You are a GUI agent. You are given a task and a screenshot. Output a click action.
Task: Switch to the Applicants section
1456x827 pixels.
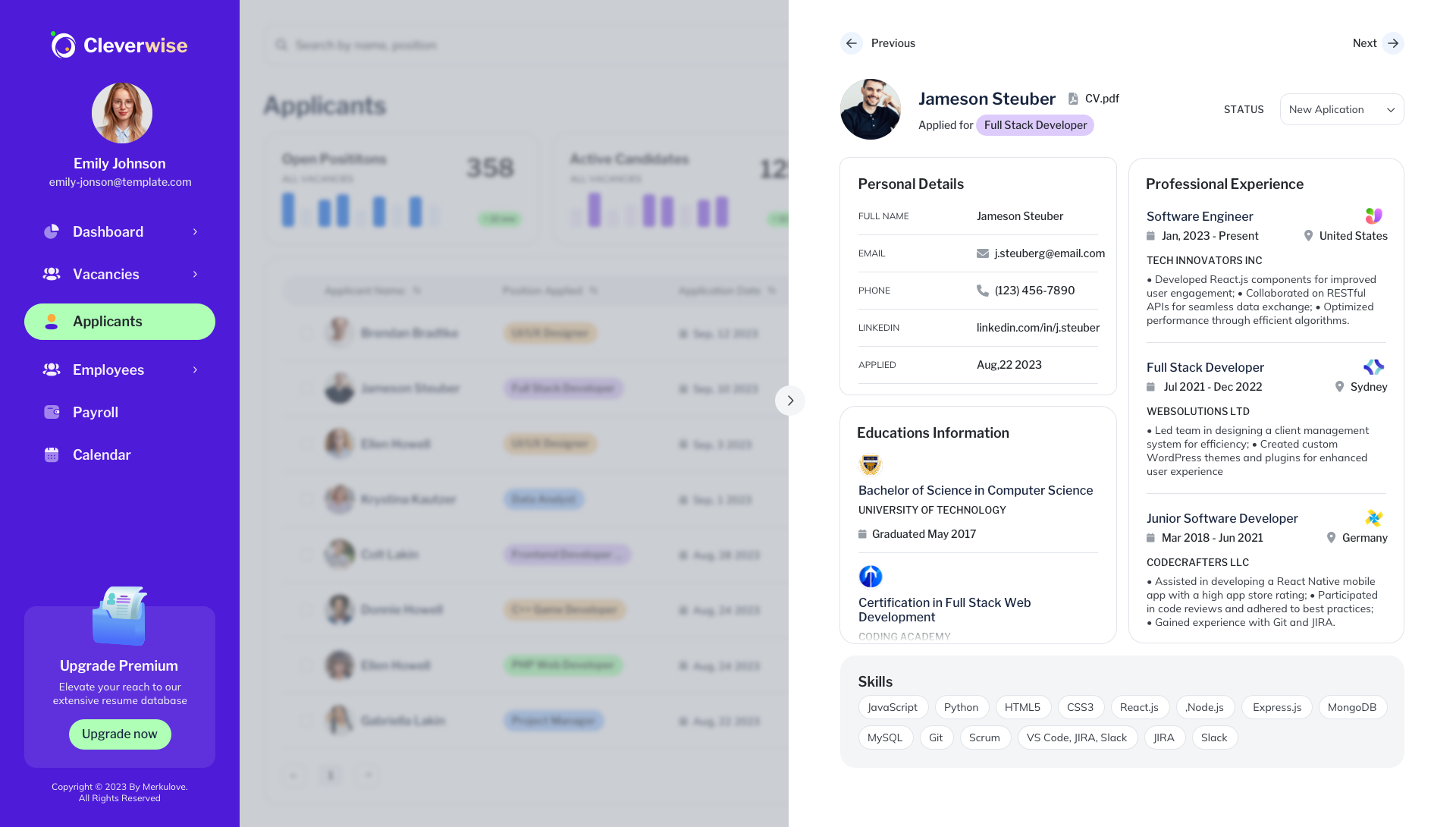pyautogui.click(x=119, y=321)
